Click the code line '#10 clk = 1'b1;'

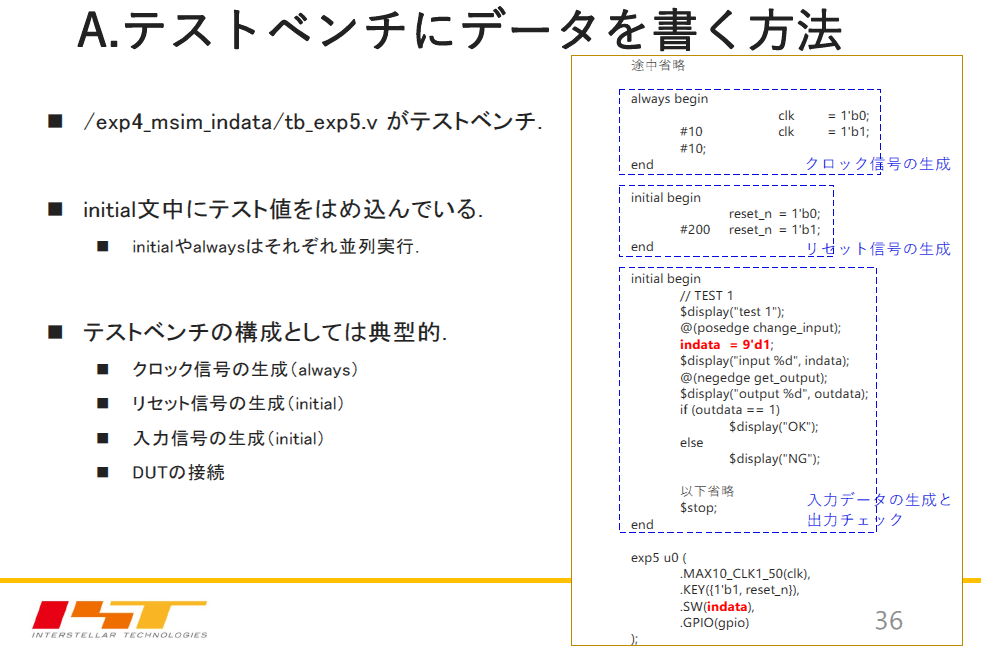coord(774,132)
